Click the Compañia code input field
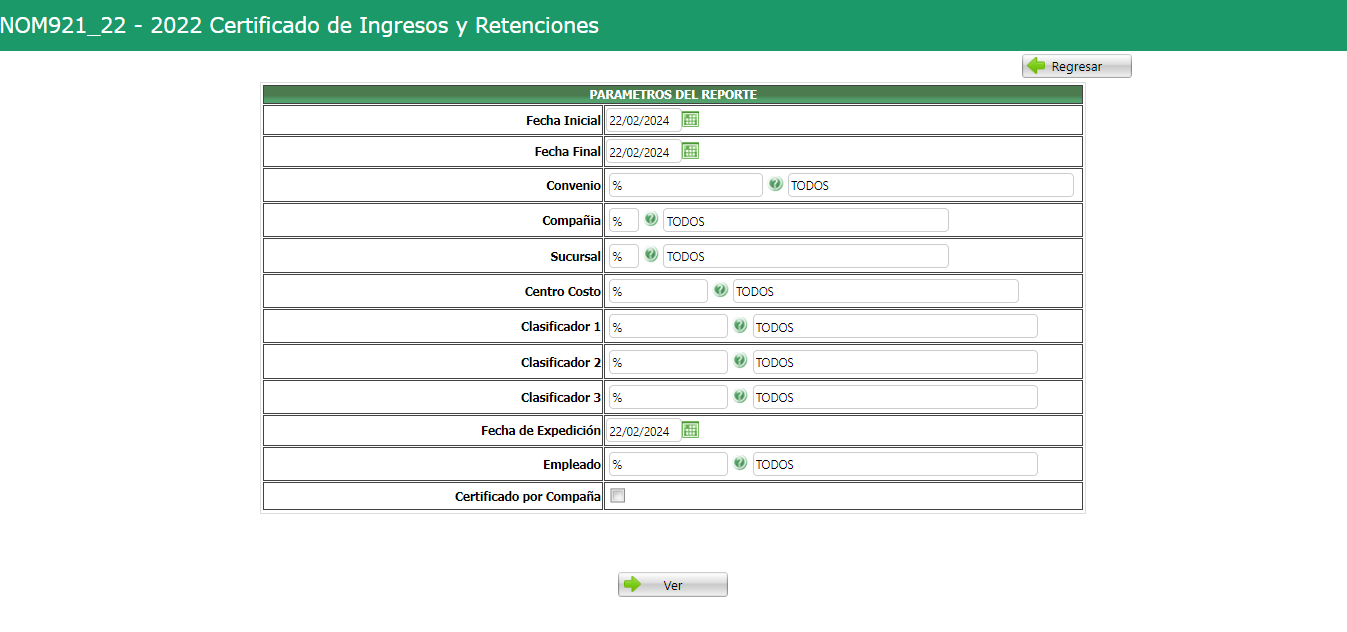 [x=624, y=221]
